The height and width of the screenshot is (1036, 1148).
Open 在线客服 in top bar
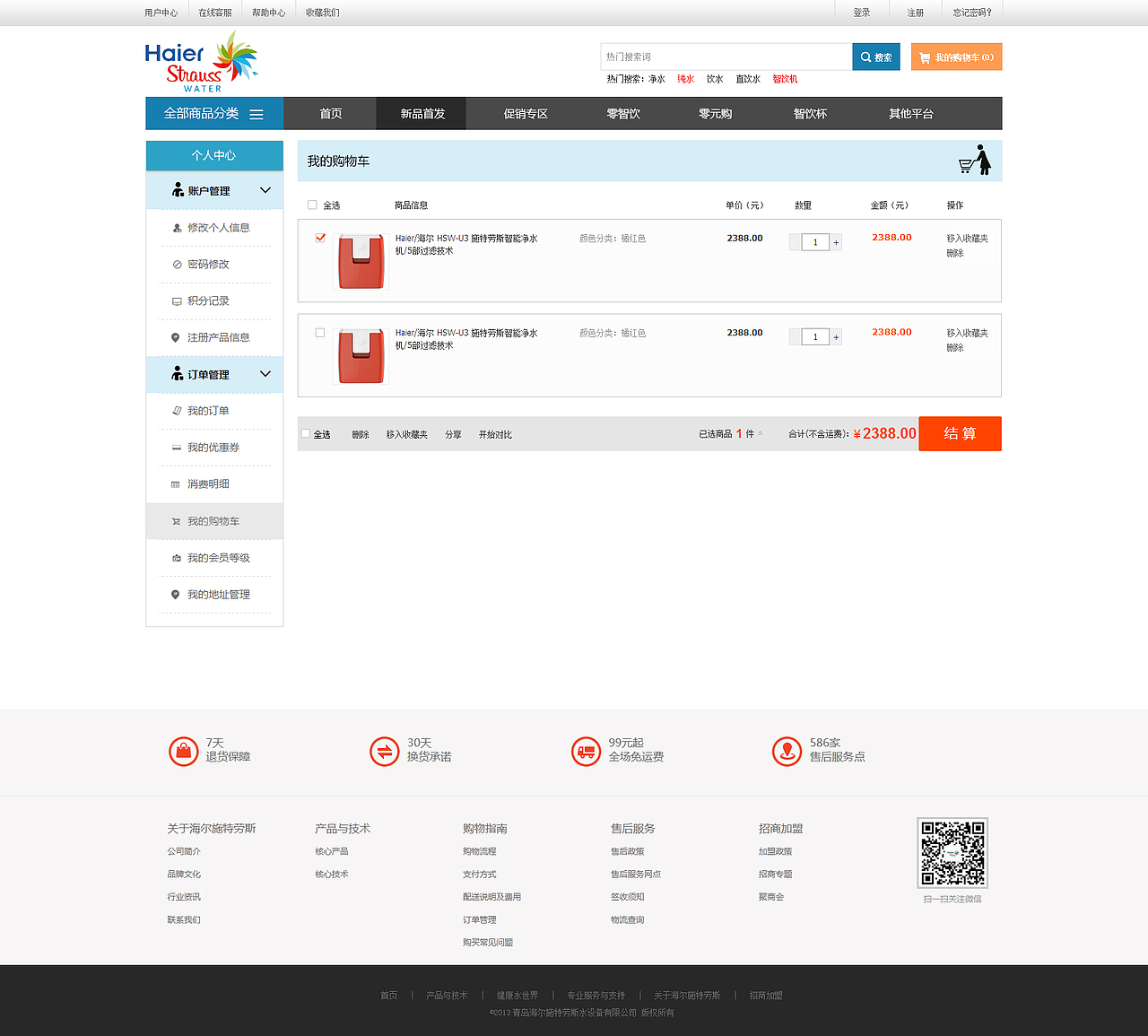tap(215, 13)
